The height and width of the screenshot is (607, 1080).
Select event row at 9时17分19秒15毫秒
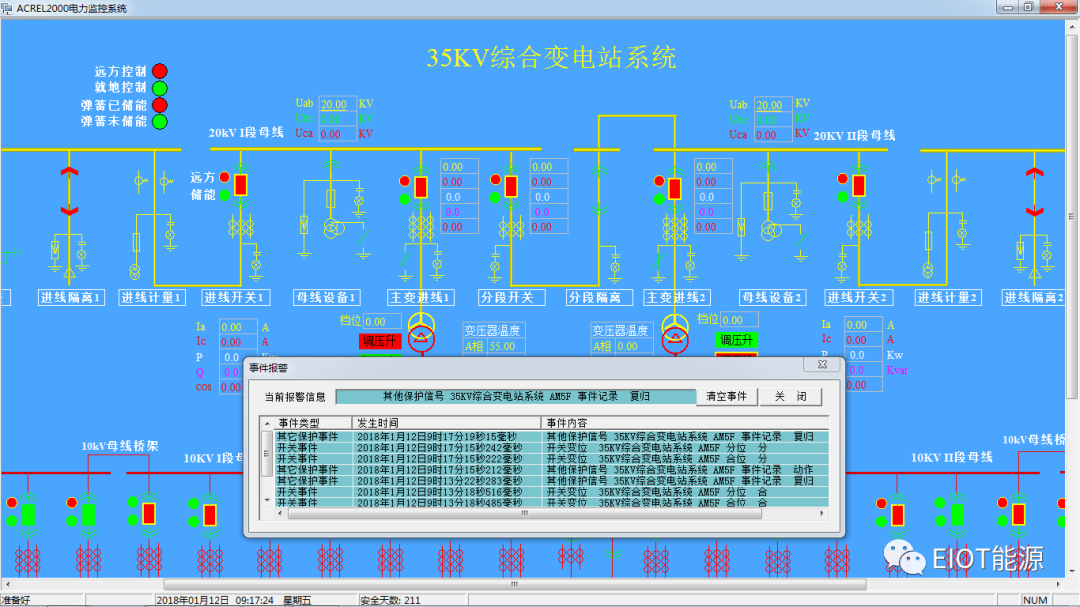[551, 437]
